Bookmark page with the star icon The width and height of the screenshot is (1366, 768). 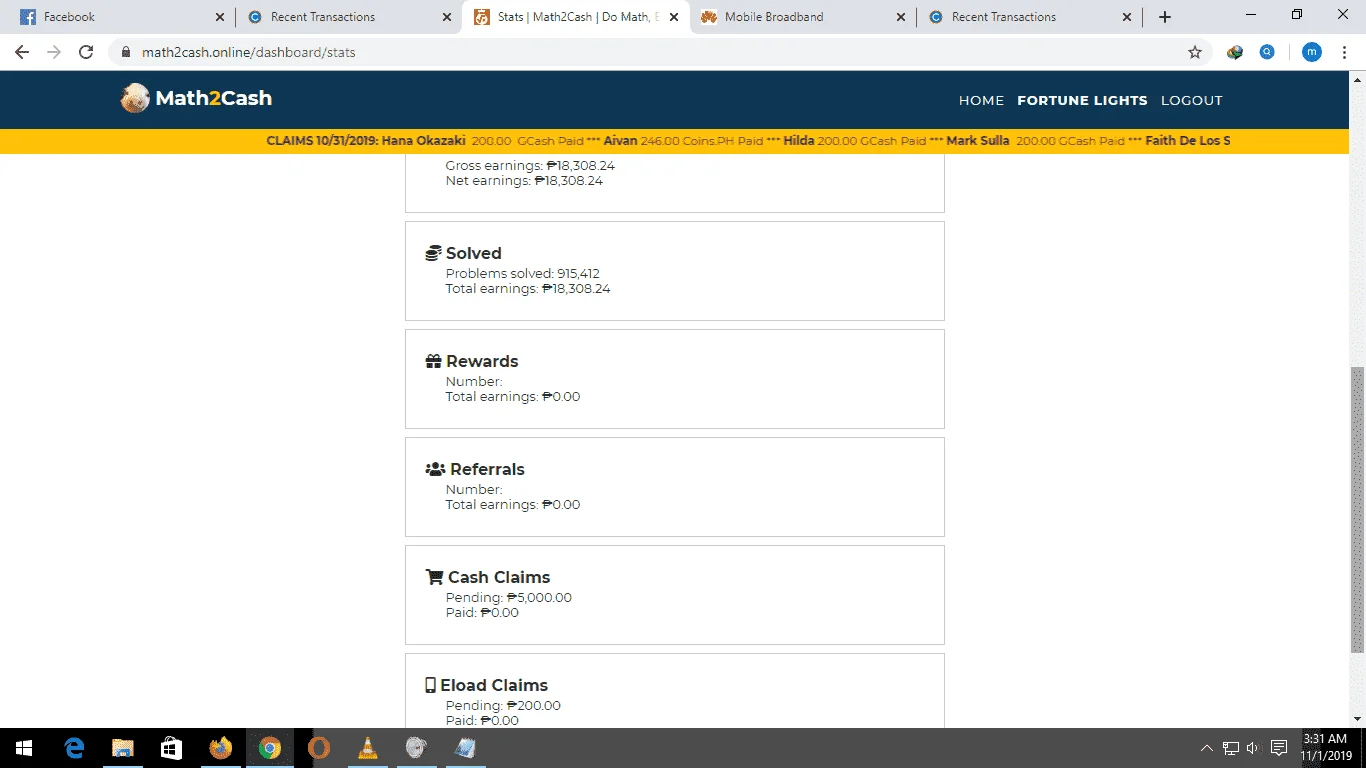tap(1194, 52)
